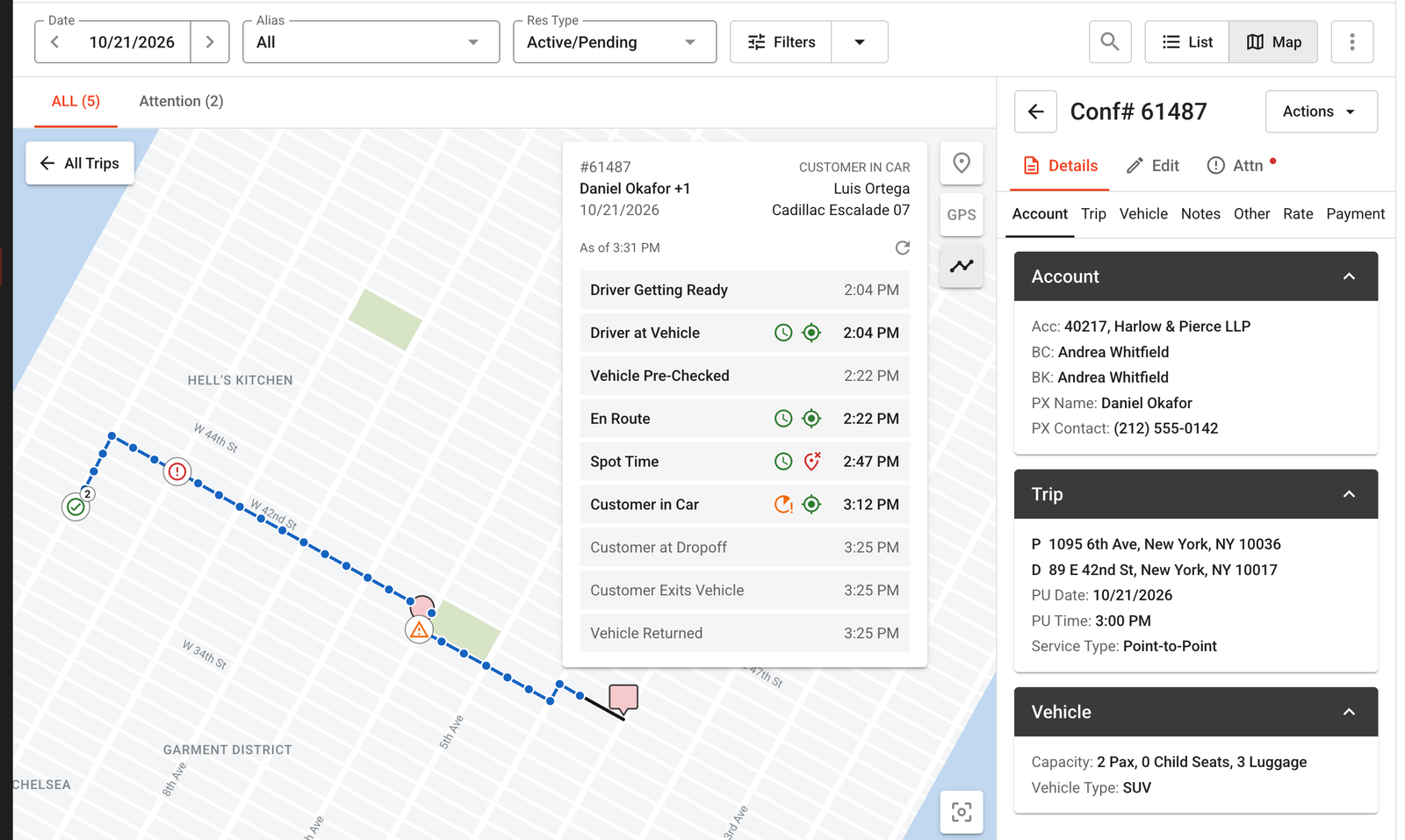
Task: Click the green checkmark map marker
Action: coord(76,506)
